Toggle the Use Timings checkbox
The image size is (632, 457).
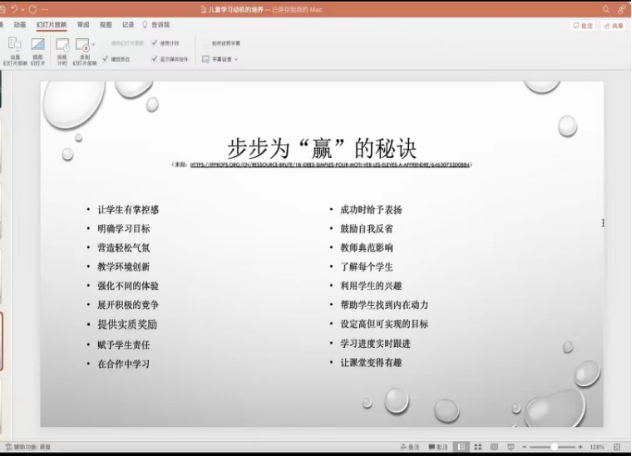click(154, 43)
